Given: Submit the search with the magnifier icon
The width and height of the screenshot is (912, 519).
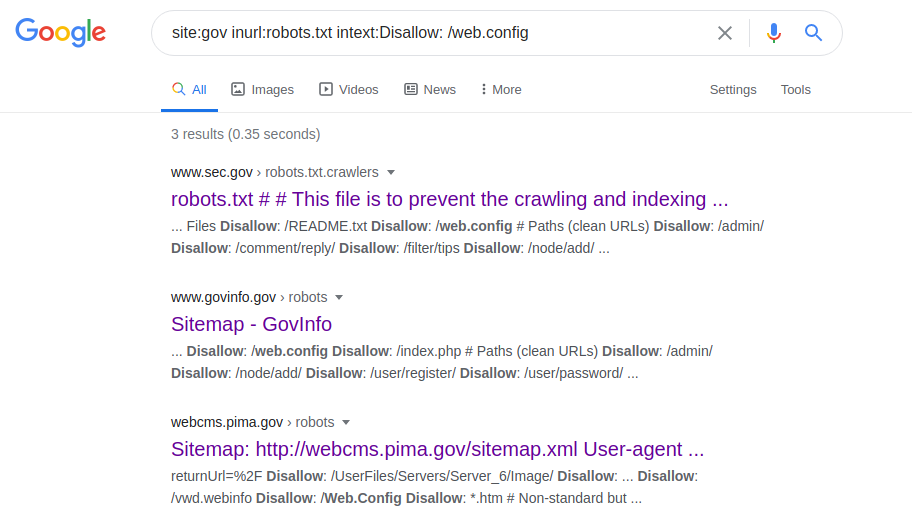Looking at the screenshot, I should coord(813,33).
